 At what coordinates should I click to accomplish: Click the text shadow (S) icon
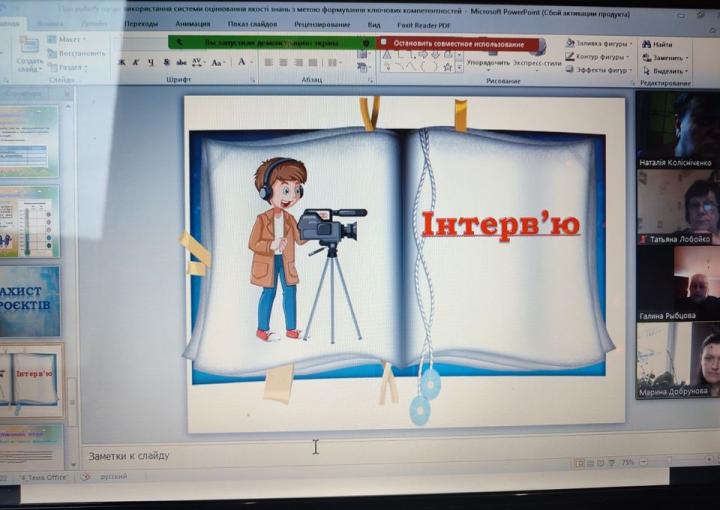coord(166,62)
